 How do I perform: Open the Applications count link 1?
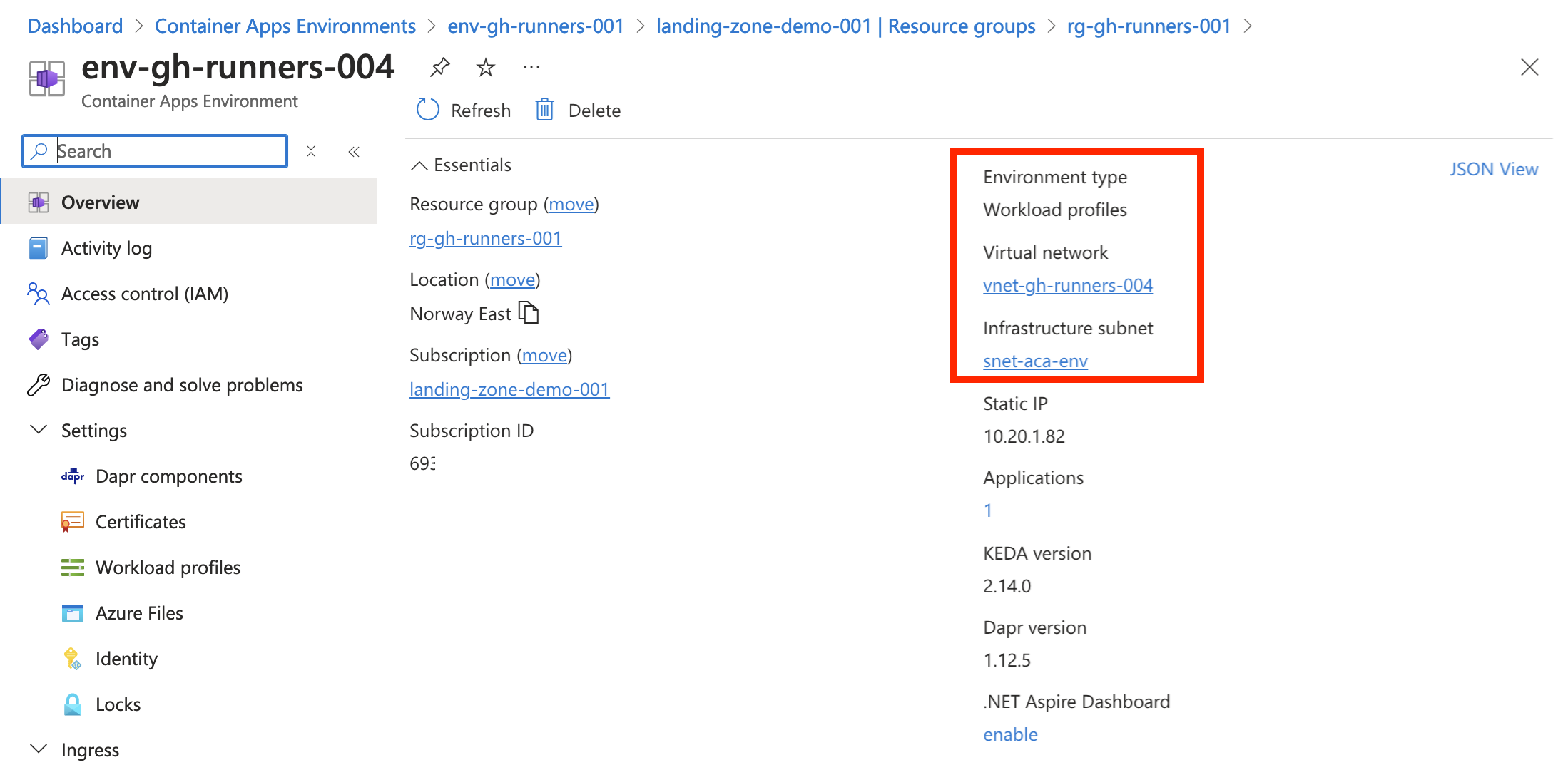point(988,510)
